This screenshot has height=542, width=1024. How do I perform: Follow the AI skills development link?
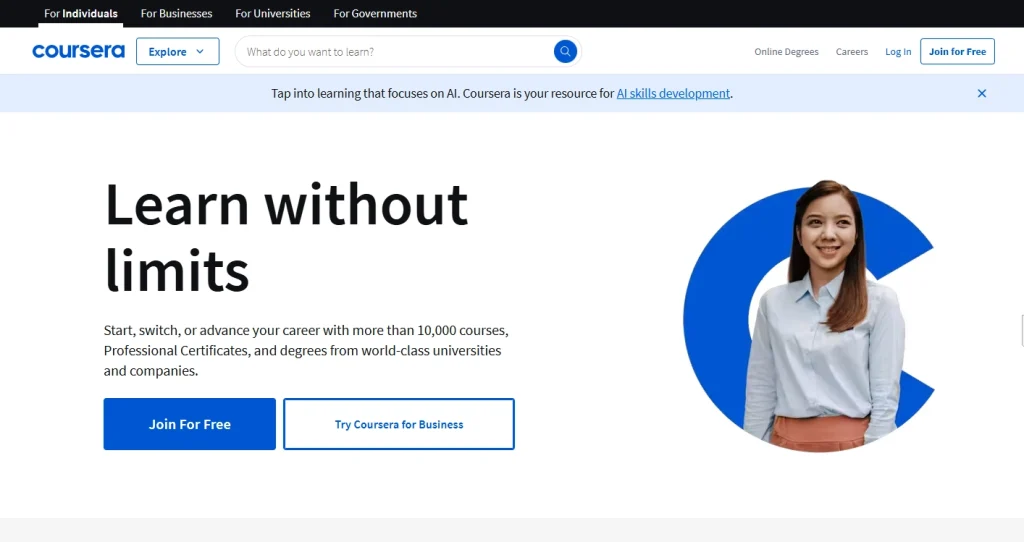673,93
